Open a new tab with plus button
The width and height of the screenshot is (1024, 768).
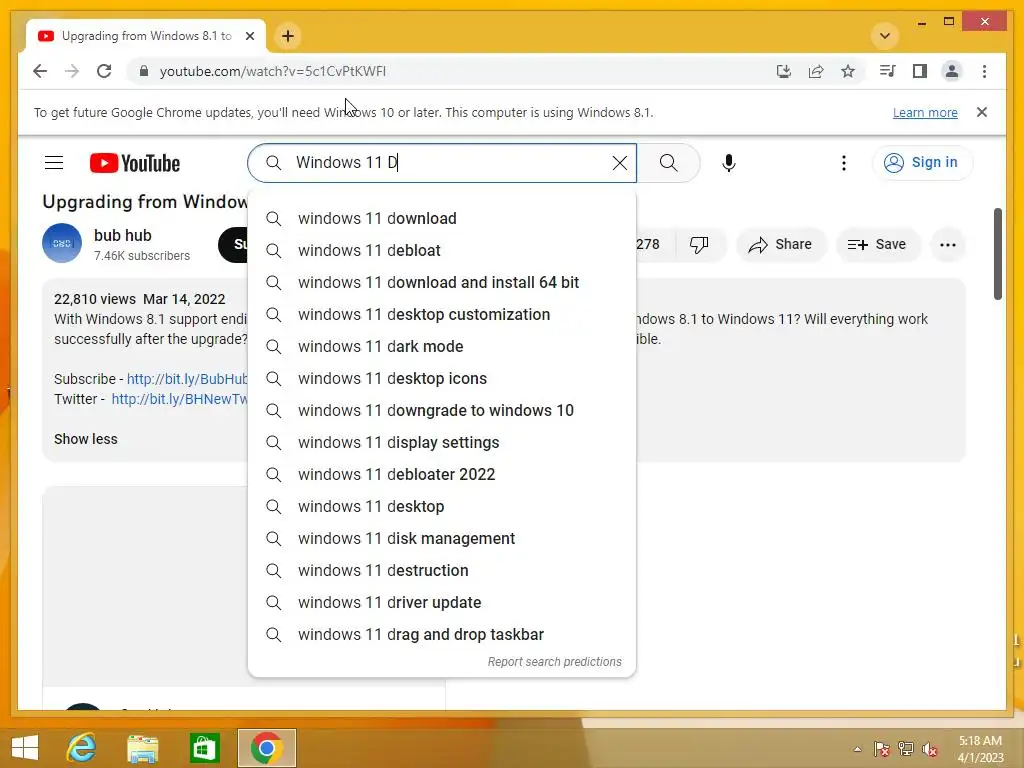coord(288,36)
